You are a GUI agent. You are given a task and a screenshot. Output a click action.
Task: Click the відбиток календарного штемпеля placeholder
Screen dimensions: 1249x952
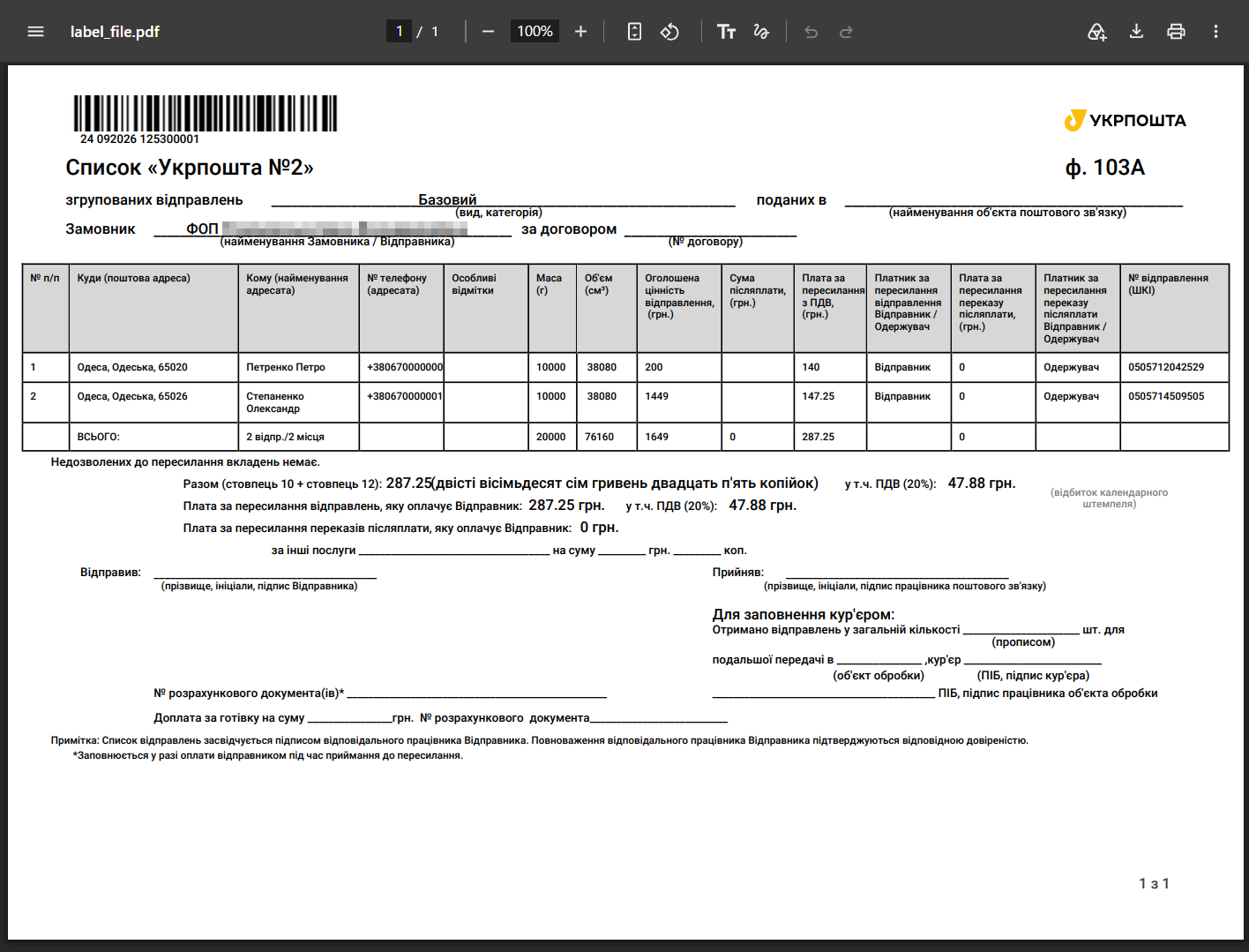(x=1109, y=498)
